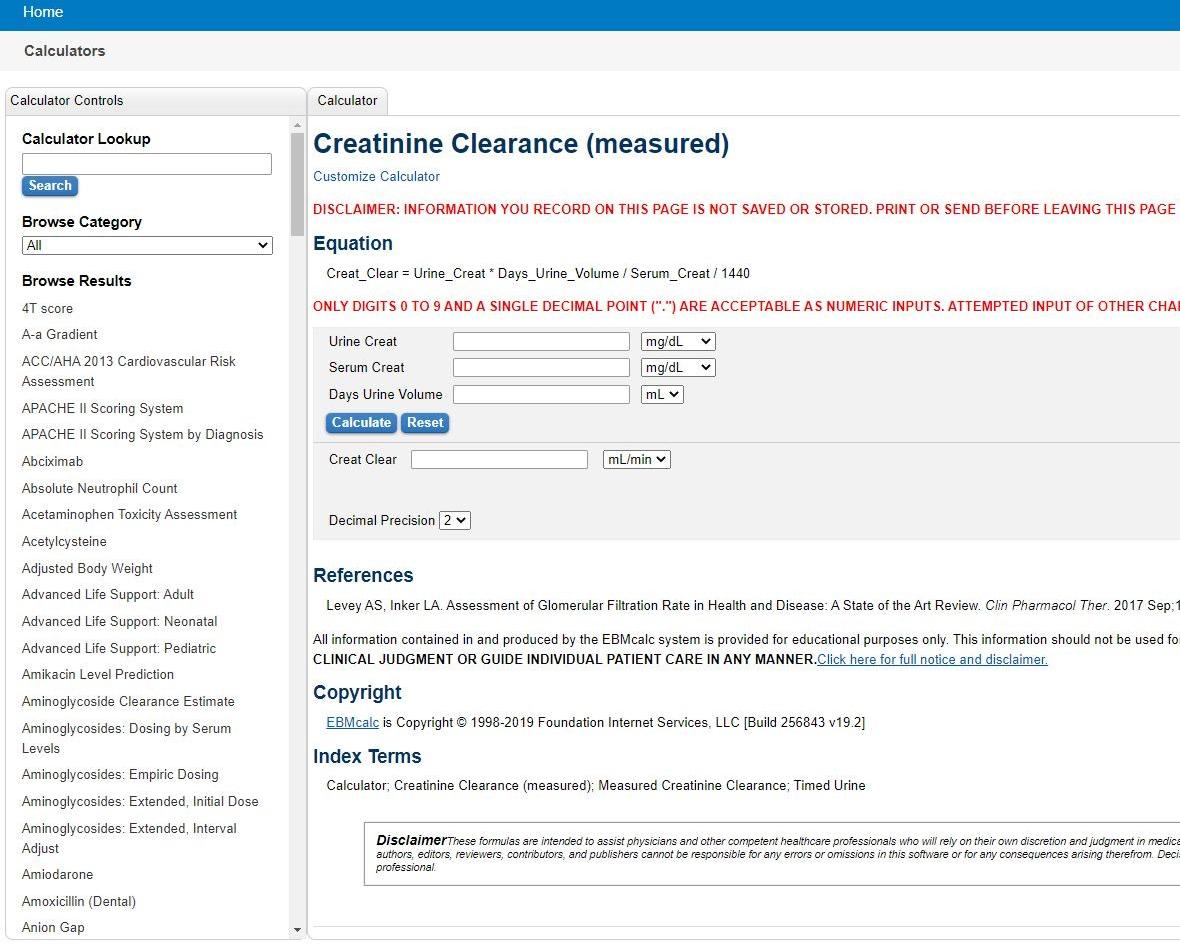Open the Calculators menu
The width and height of the screenshot is (1180, 944).
pyautogui.click(x=65, y=51)
